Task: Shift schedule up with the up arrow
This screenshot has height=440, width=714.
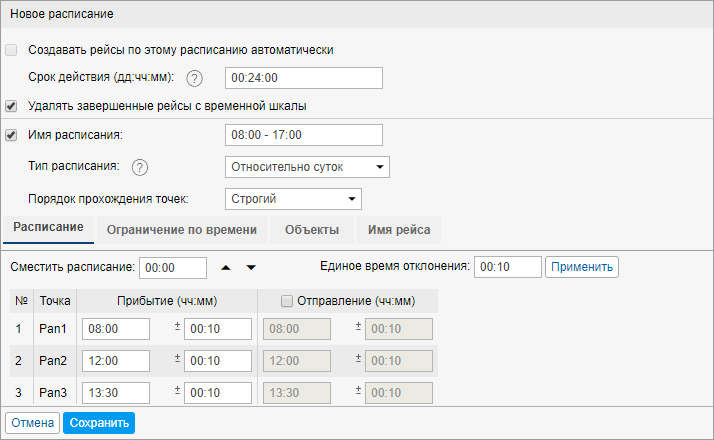Action: click(226, 267)
